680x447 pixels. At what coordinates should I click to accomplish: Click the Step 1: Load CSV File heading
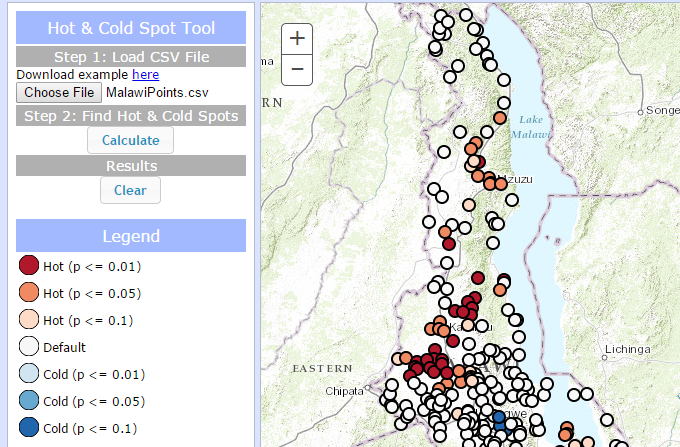[x=131, y=56]
